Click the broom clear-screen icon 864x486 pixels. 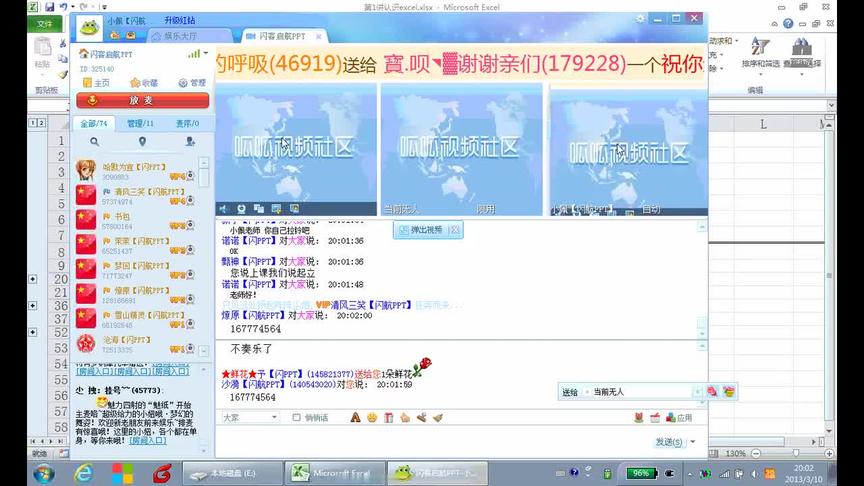click(438, 418)
